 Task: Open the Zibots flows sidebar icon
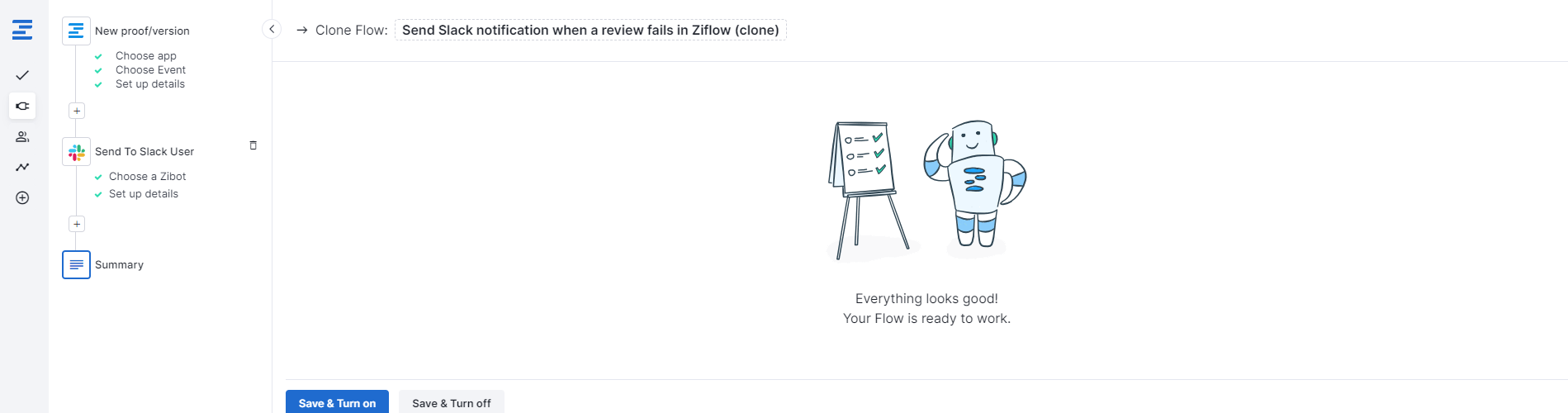coord(22,106)
